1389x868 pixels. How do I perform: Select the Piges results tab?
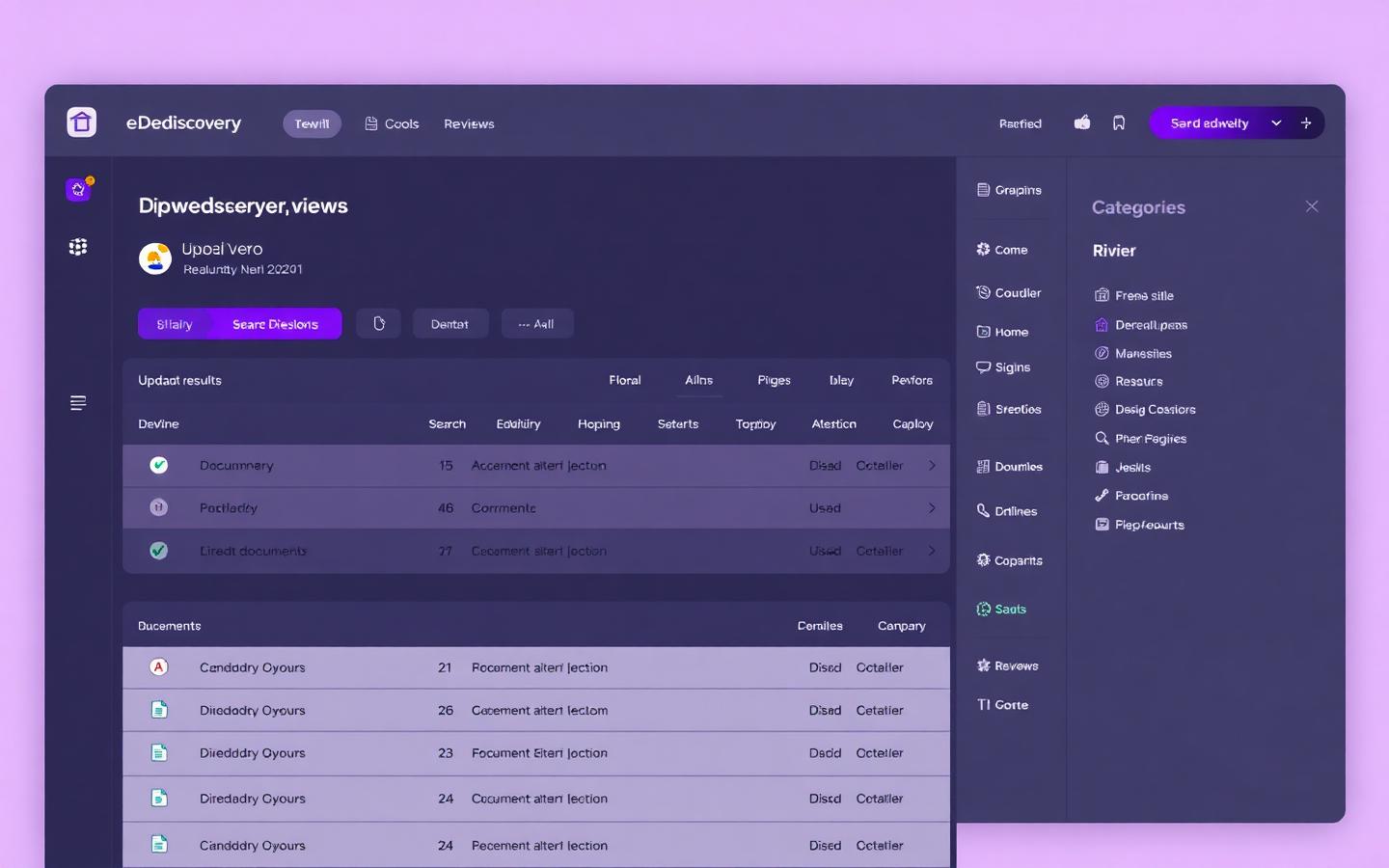[774, 380]
